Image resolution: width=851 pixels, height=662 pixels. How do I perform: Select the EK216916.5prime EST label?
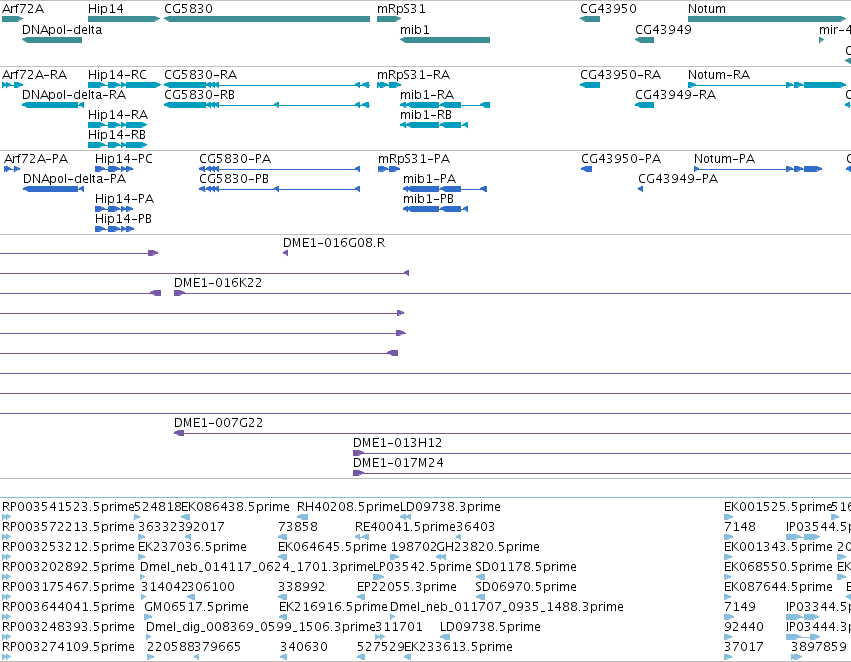pyautogui.click(x=333, y=608)
